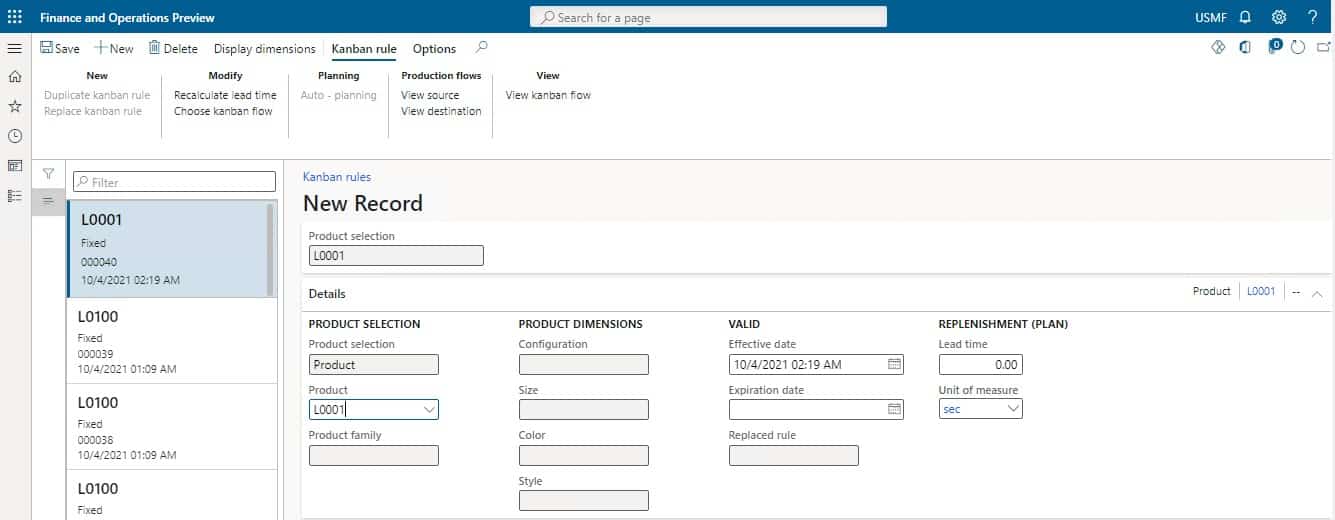Screen dimensions: 1335x520
Task: Refresh the page using the refresh icon
Action: pos(1298,47)
